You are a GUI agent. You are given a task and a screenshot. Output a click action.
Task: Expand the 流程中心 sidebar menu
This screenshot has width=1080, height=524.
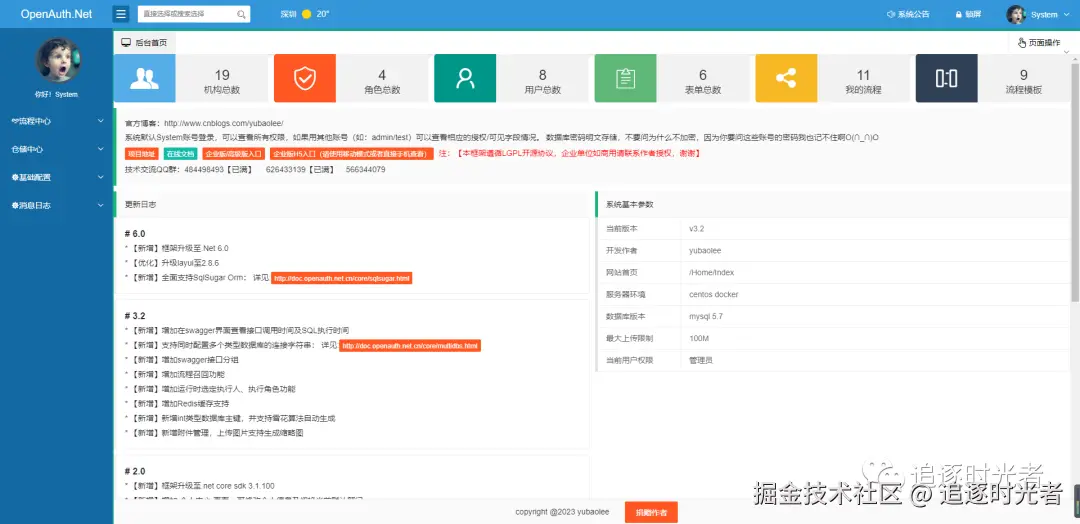coord(56,120)
